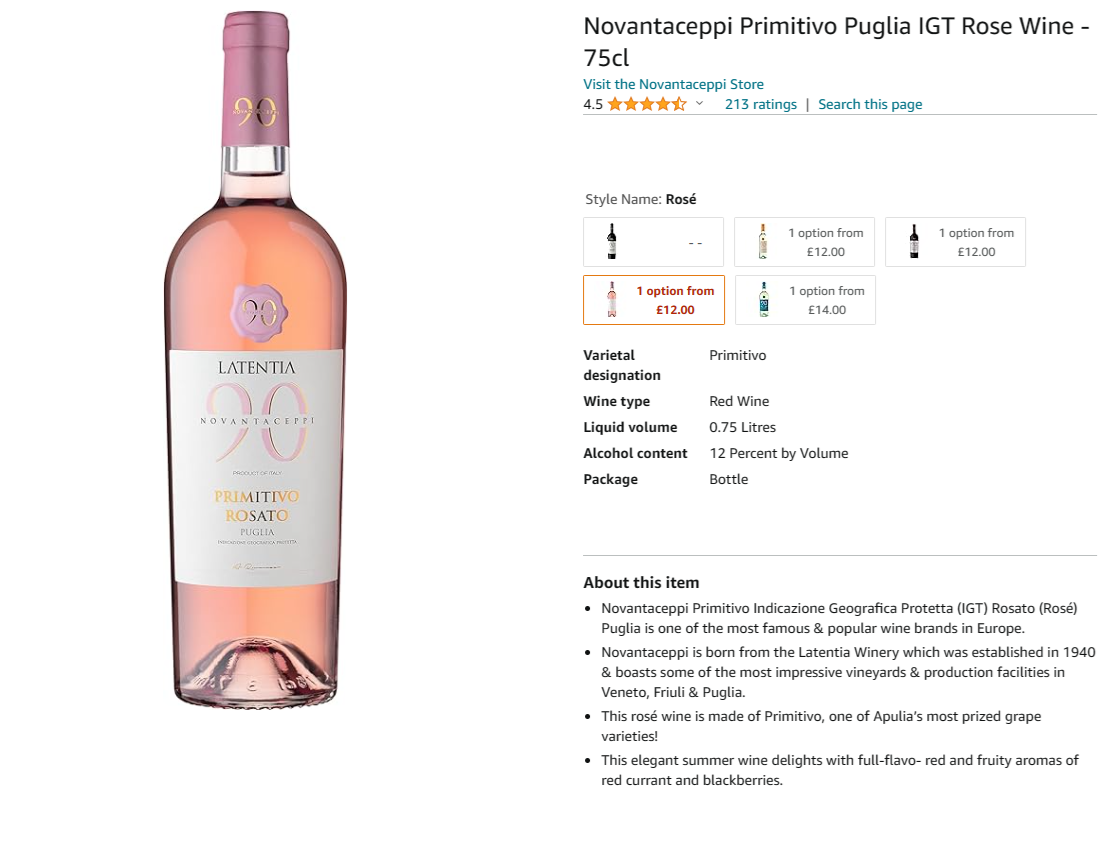Click the About this item heading
Image resolution: width=1111 pixels, height=854 pixels.
641,582
